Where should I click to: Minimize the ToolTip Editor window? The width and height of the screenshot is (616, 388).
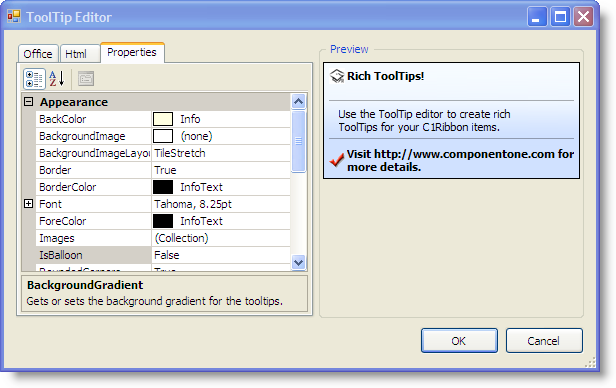coord(536,17)
